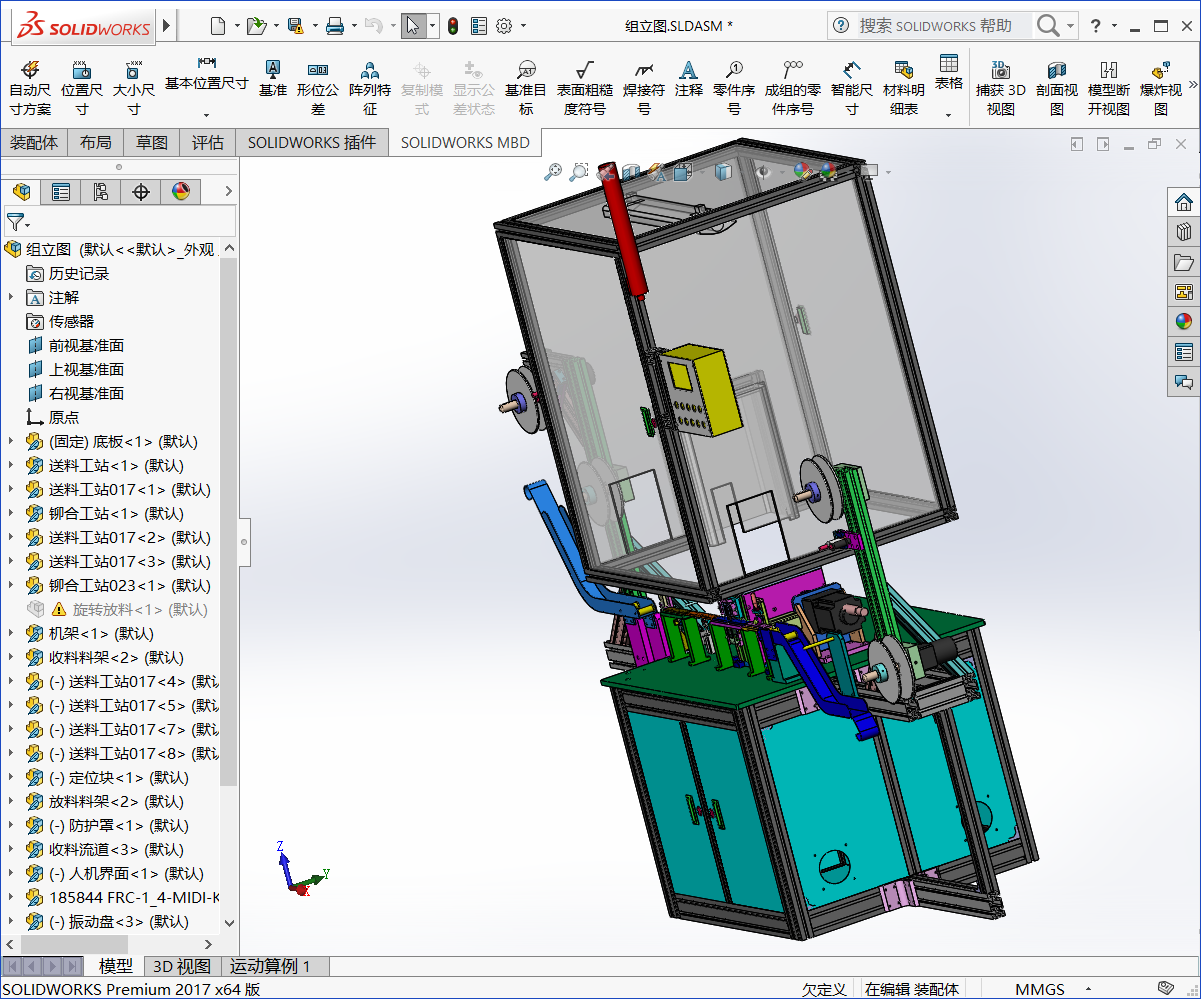The image size is (1201, 999).
Task: Click the Open file icon
Action: (256, 26)
